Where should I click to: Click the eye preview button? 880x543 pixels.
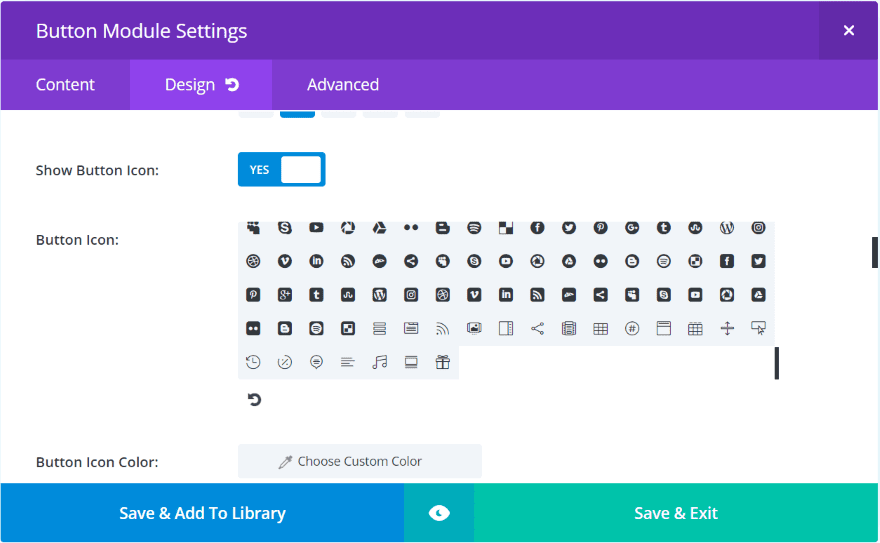(x=439, y=513)
